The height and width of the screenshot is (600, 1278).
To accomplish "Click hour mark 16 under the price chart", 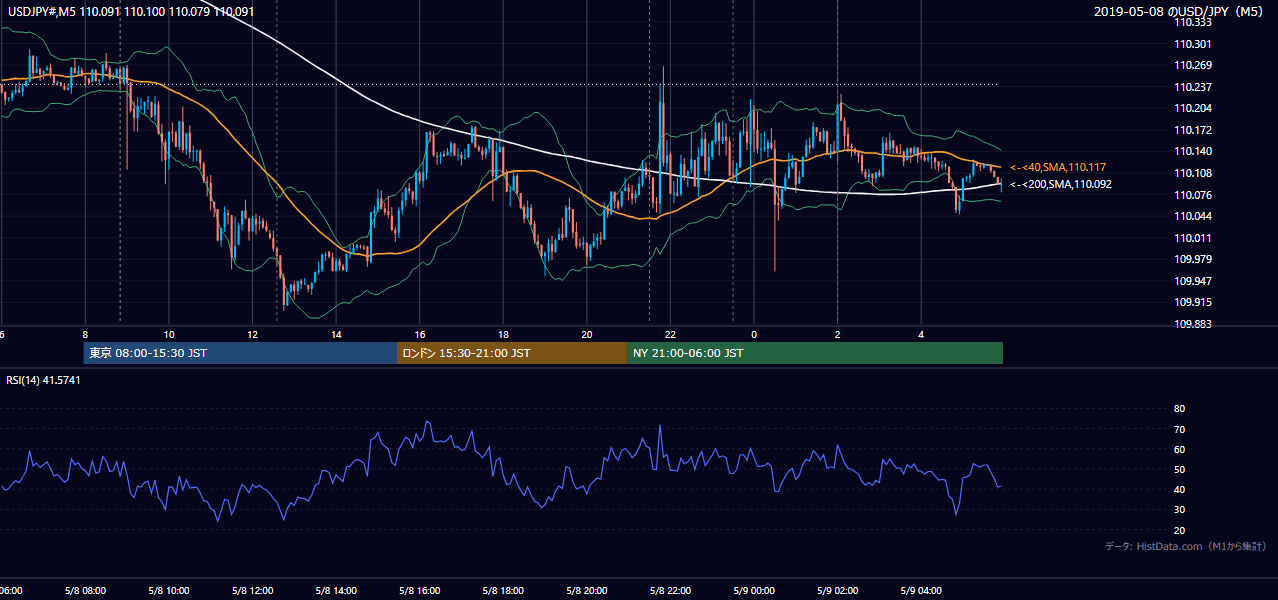I will pyautogui.click(x=420, y=334).
